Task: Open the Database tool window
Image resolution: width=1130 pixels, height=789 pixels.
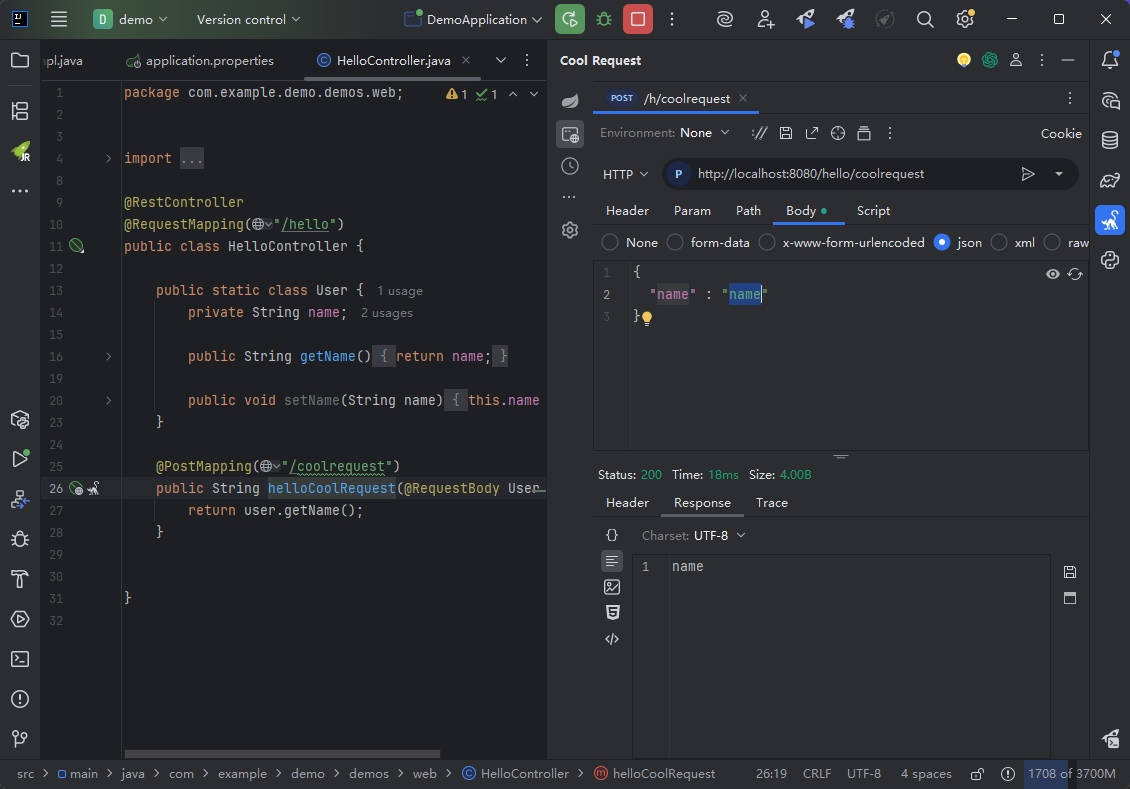Action: pyautogui.click(x=1109, y=140)
